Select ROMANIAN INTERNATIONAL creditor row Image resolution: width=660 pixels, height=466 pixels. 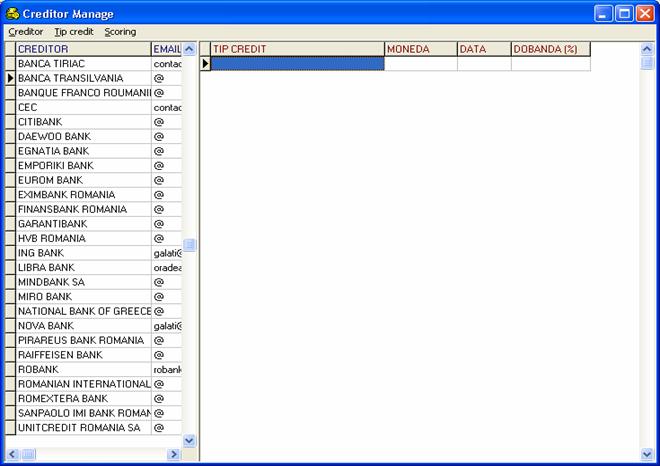(x=83, y=384)
